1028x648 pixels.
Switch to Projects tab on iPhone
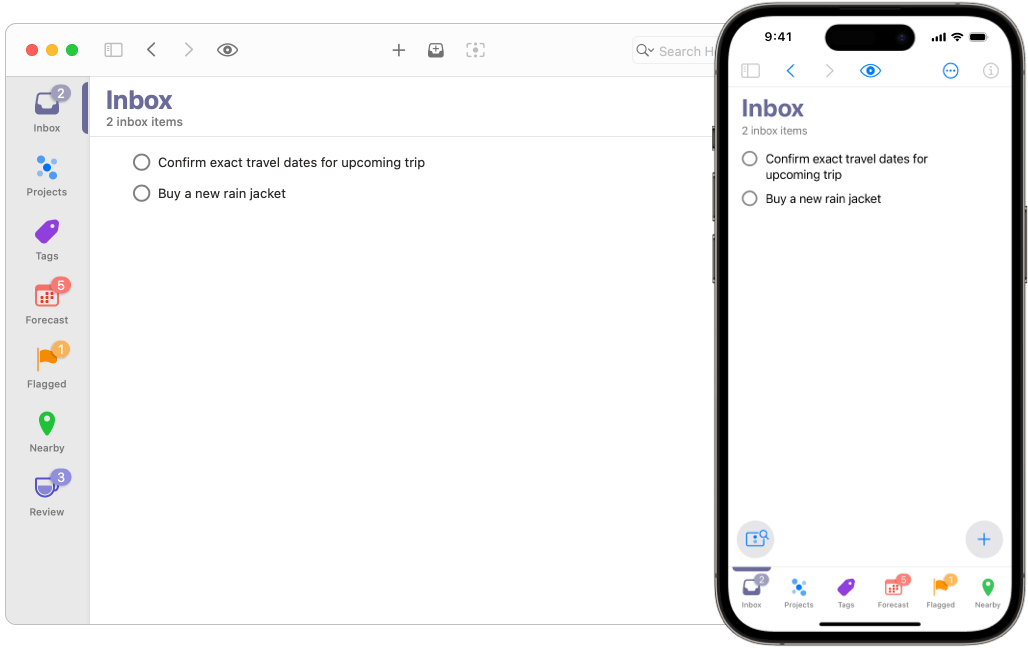click(x=799, y=592)
